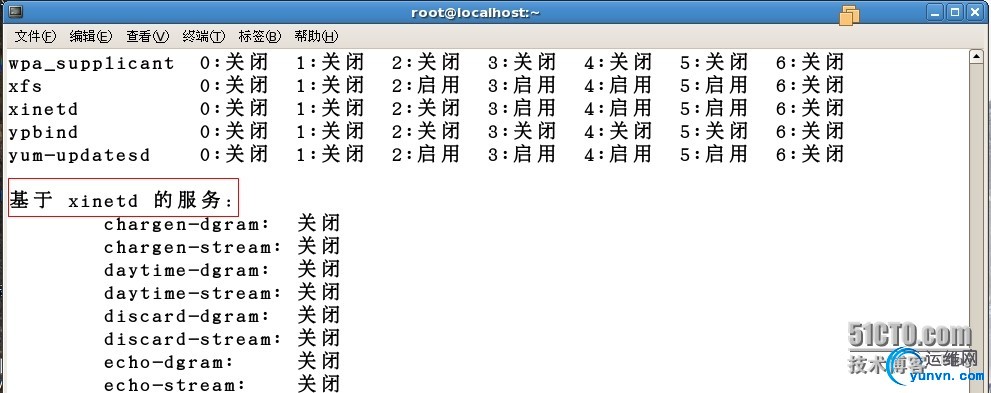The height and width of the screenshot is (393, 991).
Task: Maximize the root@localhost terminal window
Action: click(955, 12)
